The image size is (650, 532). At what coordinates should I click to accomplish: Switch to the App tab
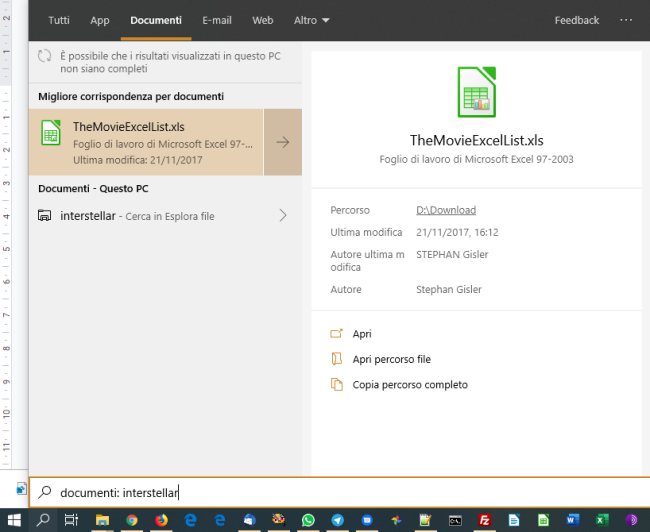pyautogui.click(x=100, y=20)
